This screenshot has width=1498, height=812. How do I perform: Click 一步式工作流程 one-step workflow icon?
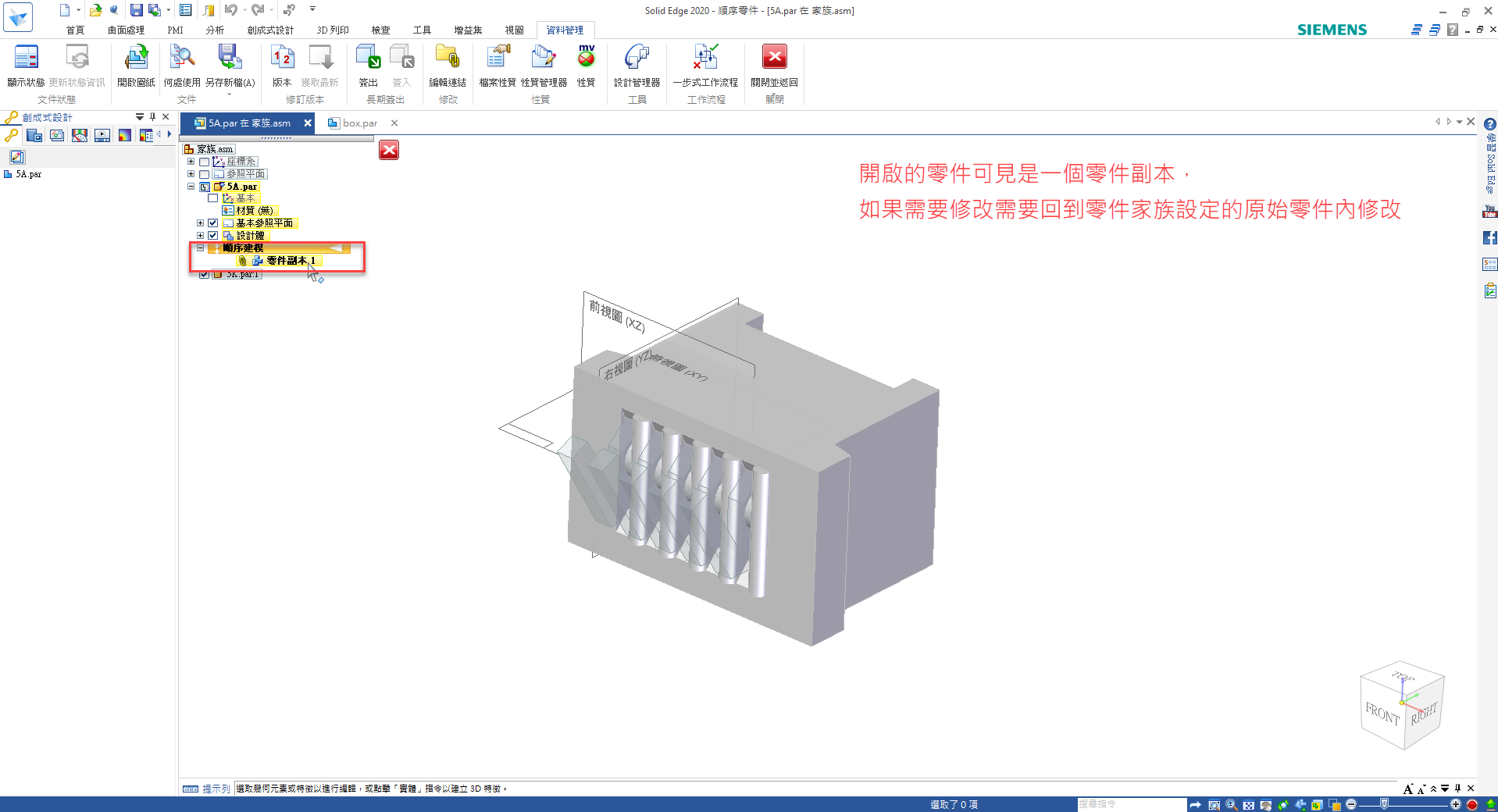point(705,57)
